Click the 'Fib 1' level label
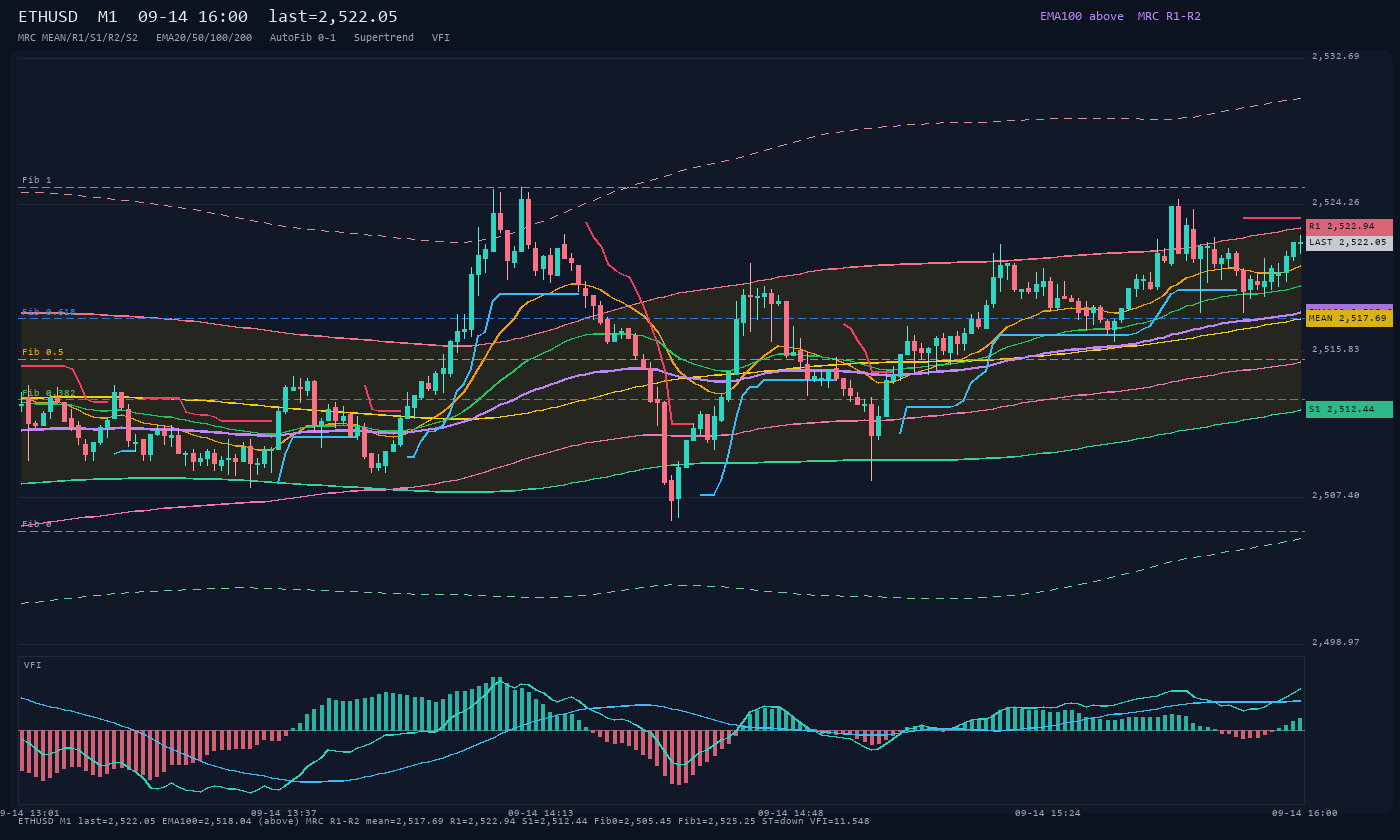This screenshot has height=840, width=1400. click(37, 180)
